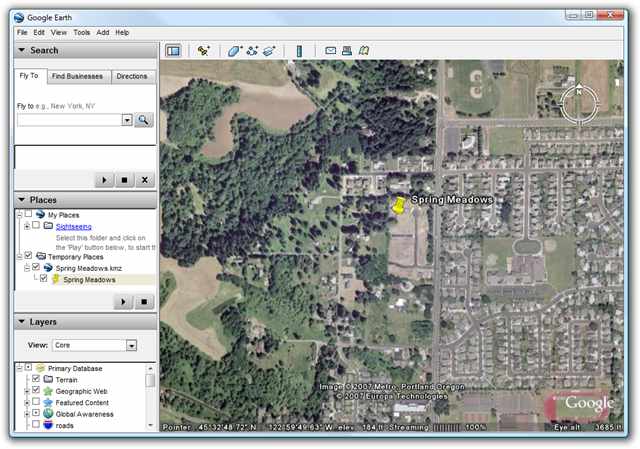Toggle the sidebar show/hide icon
The width and height of the screenshot is (640, 449).
(x=173, y=51)
